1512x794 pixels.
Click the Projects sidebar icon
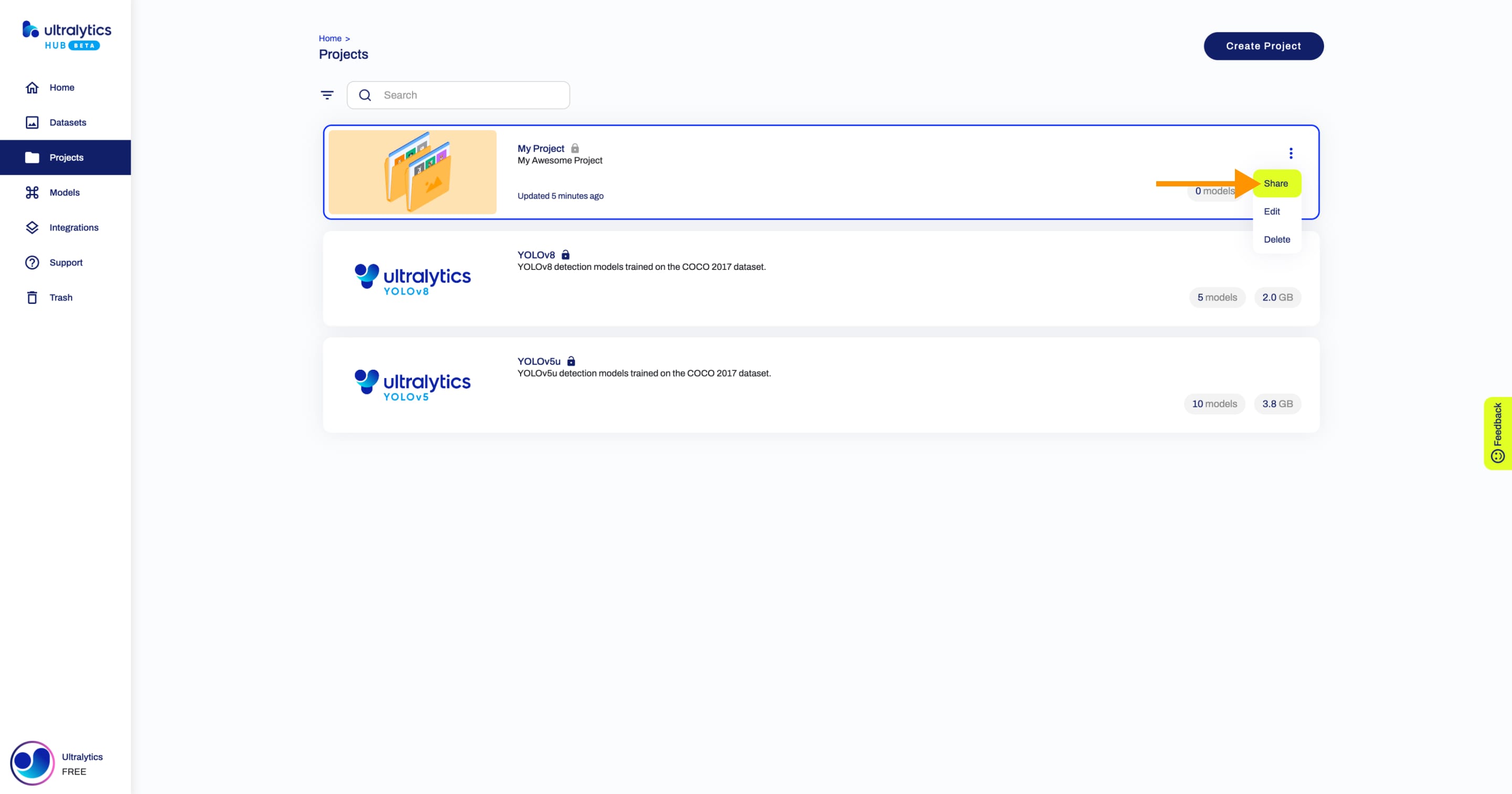[x=31, y=157]
